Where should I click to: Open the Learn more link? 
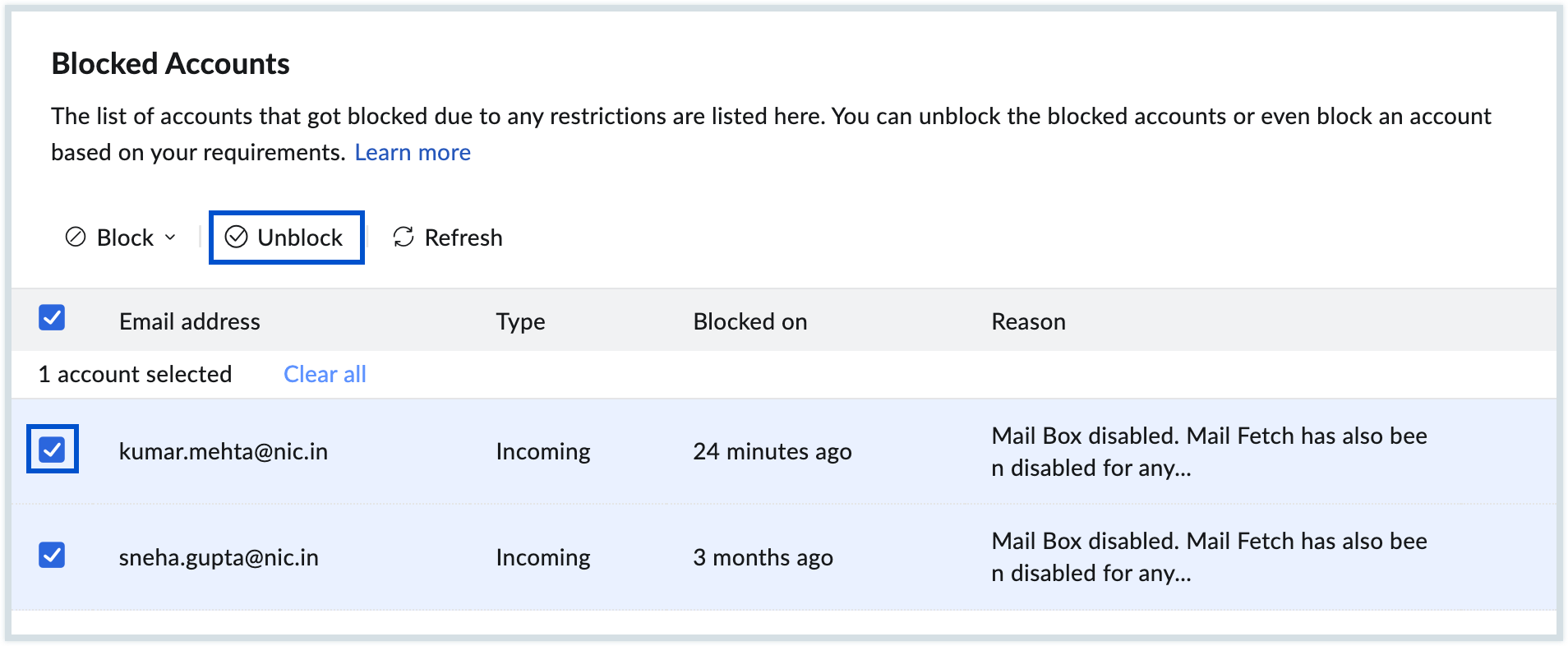point(413,153)
